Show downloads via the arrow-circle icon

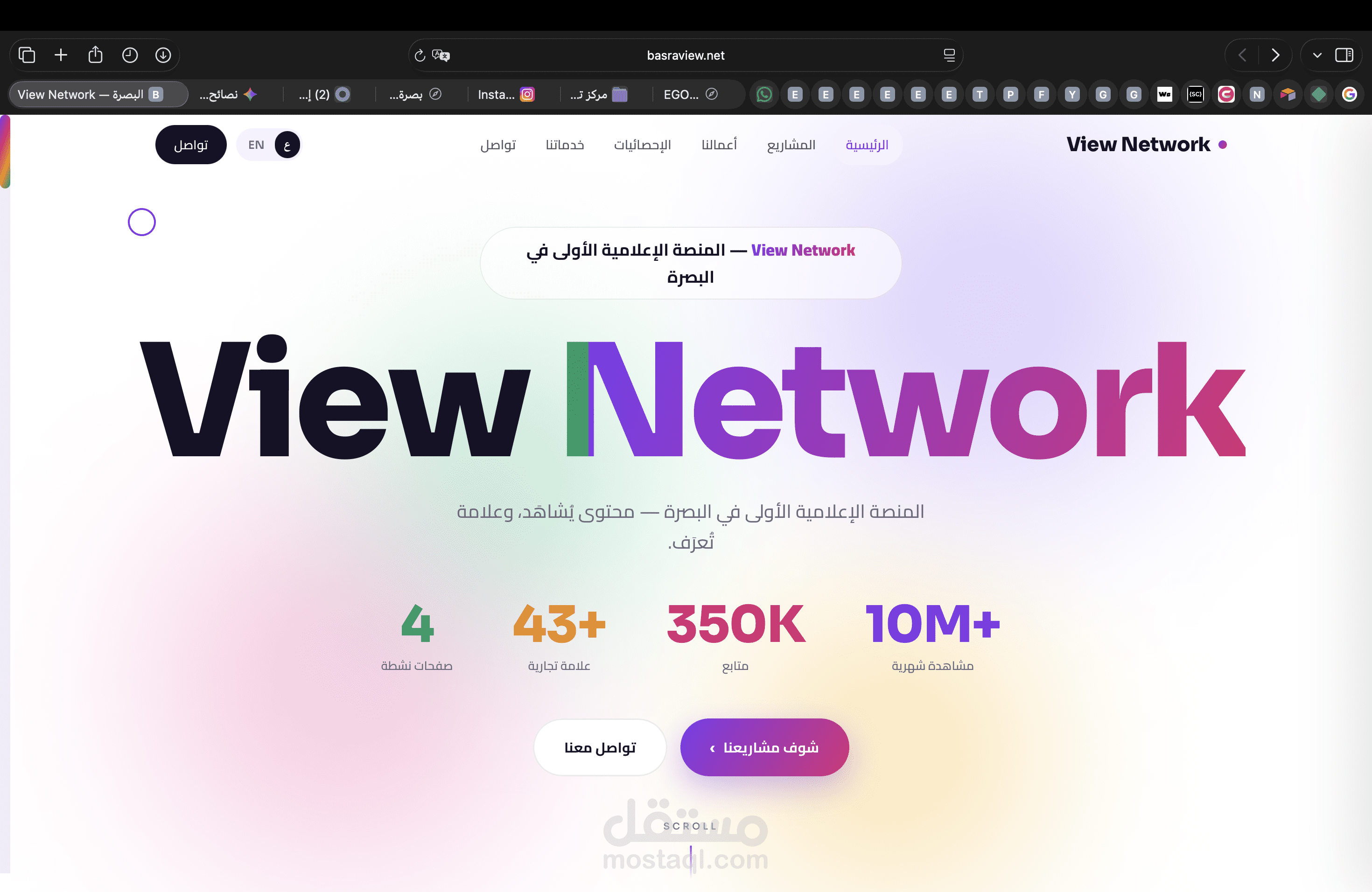click(163, 56)
